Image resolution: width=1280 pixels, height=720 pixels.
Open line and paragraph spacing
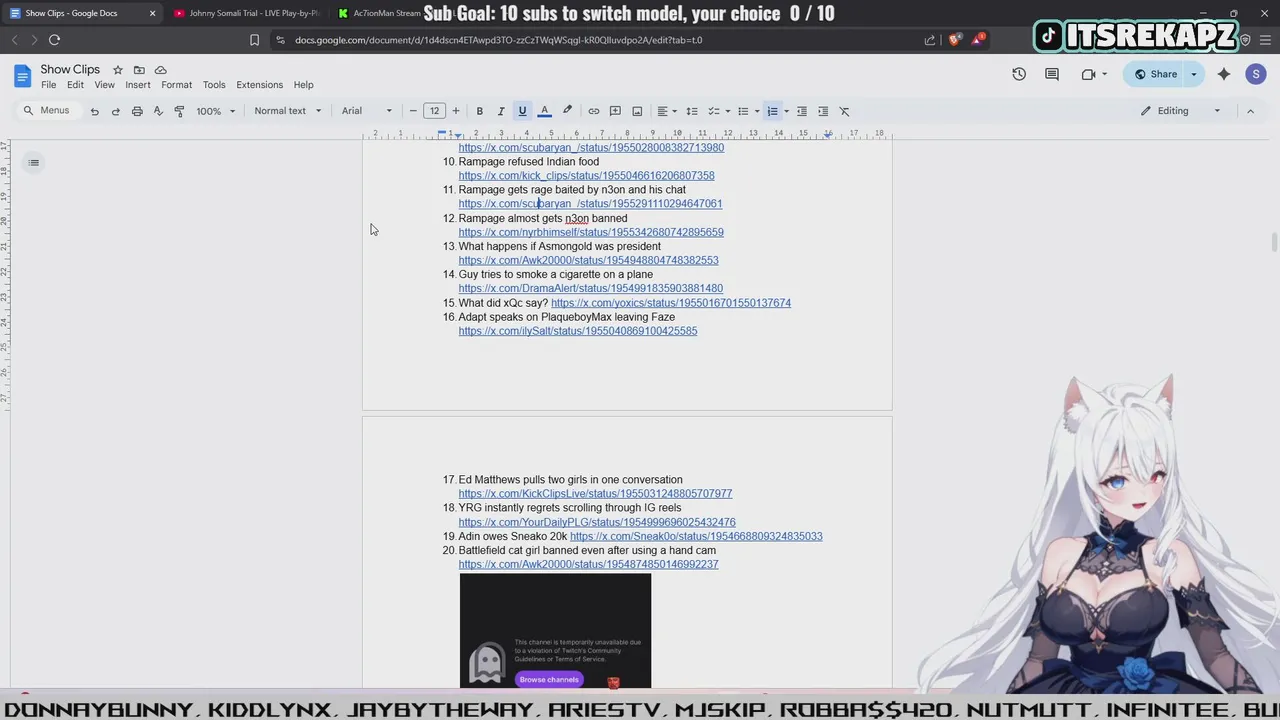[x=691, y=111]
